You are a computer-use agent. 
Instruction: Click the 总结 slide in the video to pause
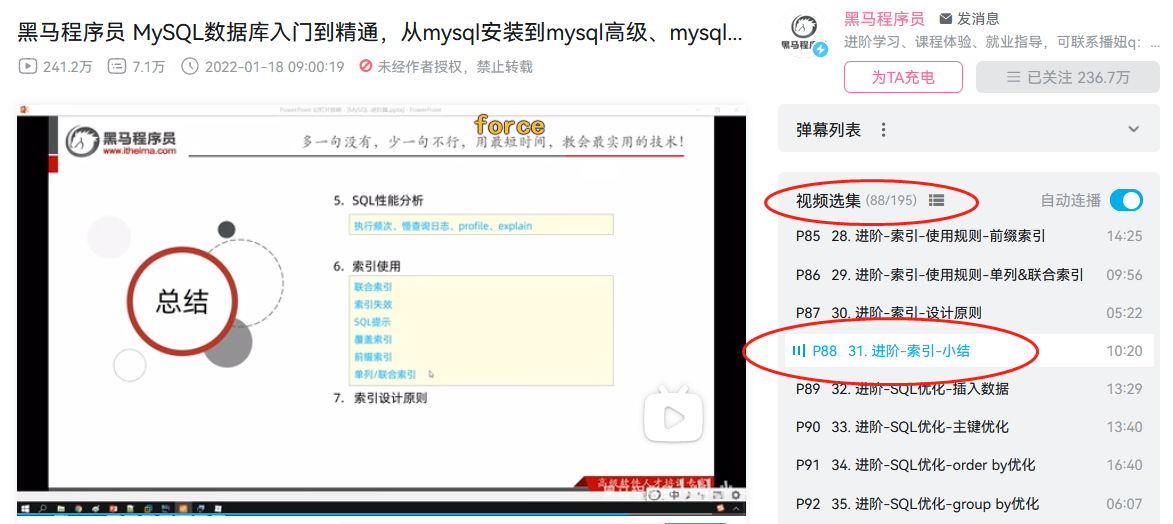pyautogui.click(x=182, y=302)
